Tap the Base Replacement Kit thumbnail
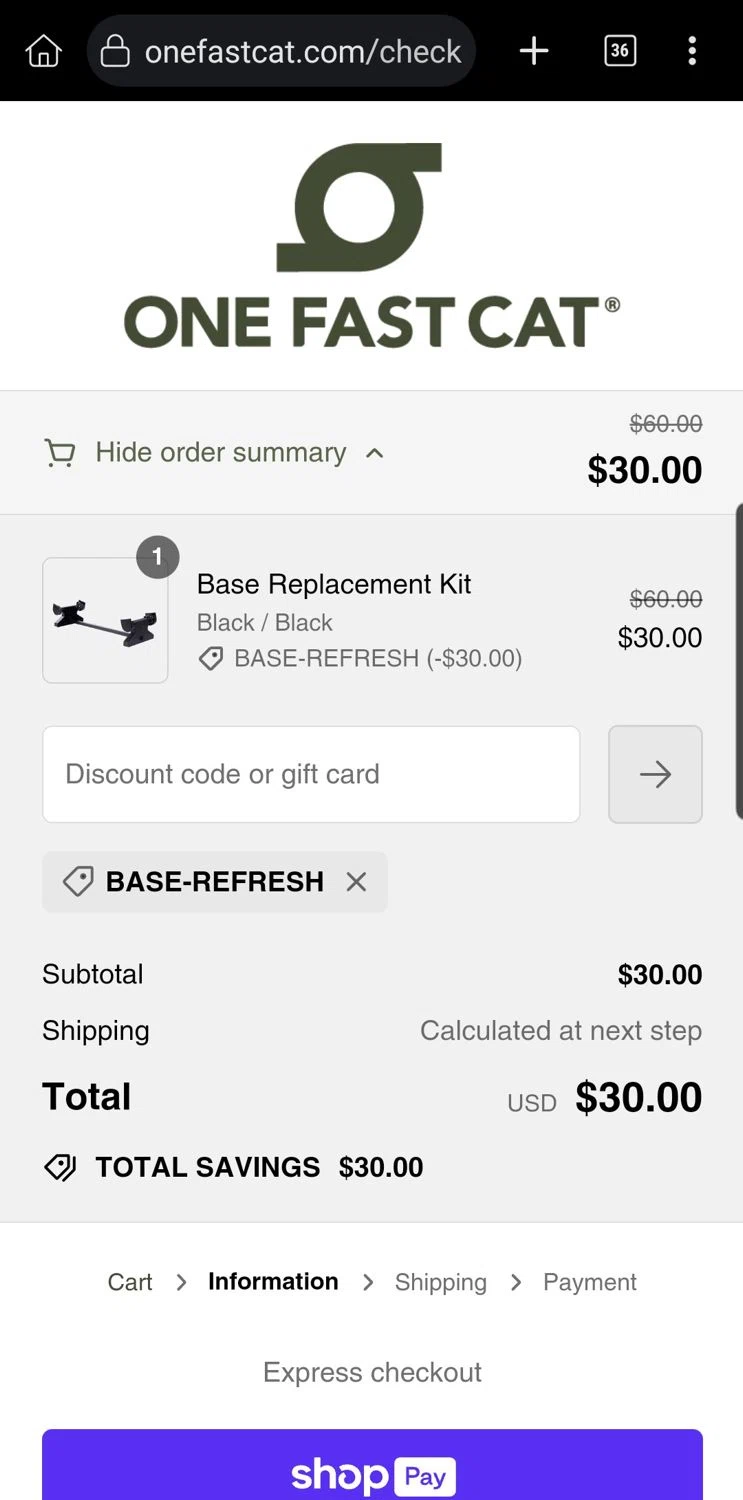 coord(105,620)
